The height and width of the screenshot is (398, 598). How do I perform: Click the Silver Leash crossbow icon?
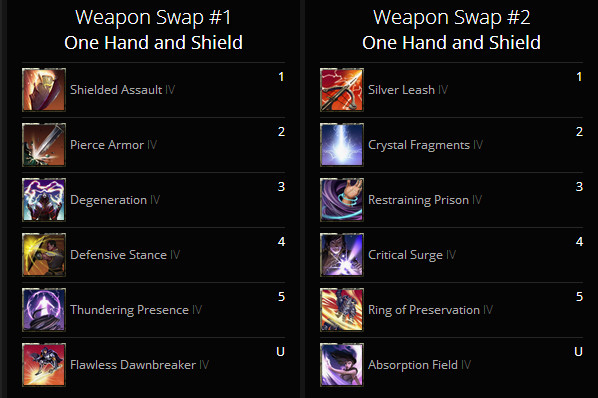pos(342,90)
